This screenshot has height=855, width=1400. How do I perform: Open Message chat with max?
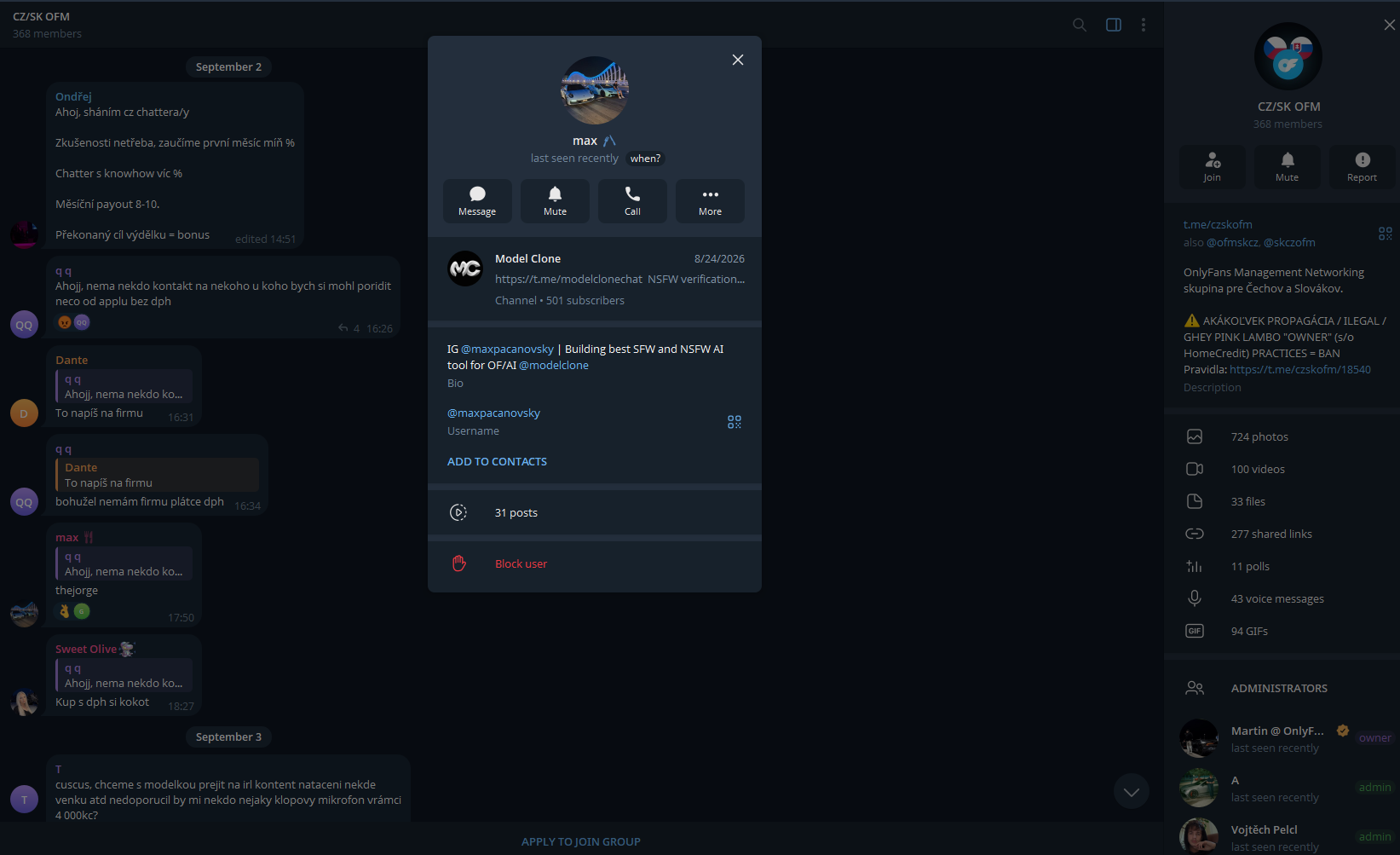477,201
